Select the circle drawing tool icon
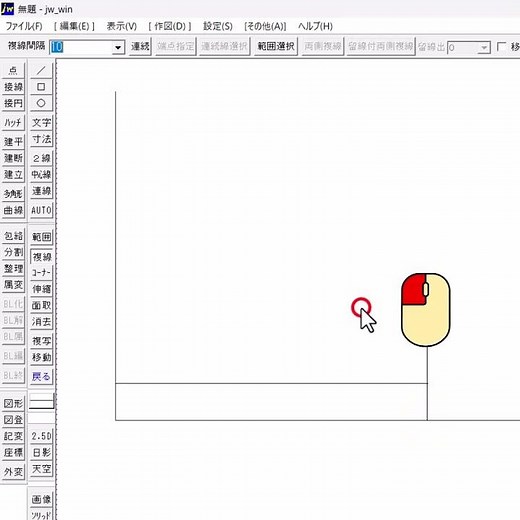 coord(41,103)
